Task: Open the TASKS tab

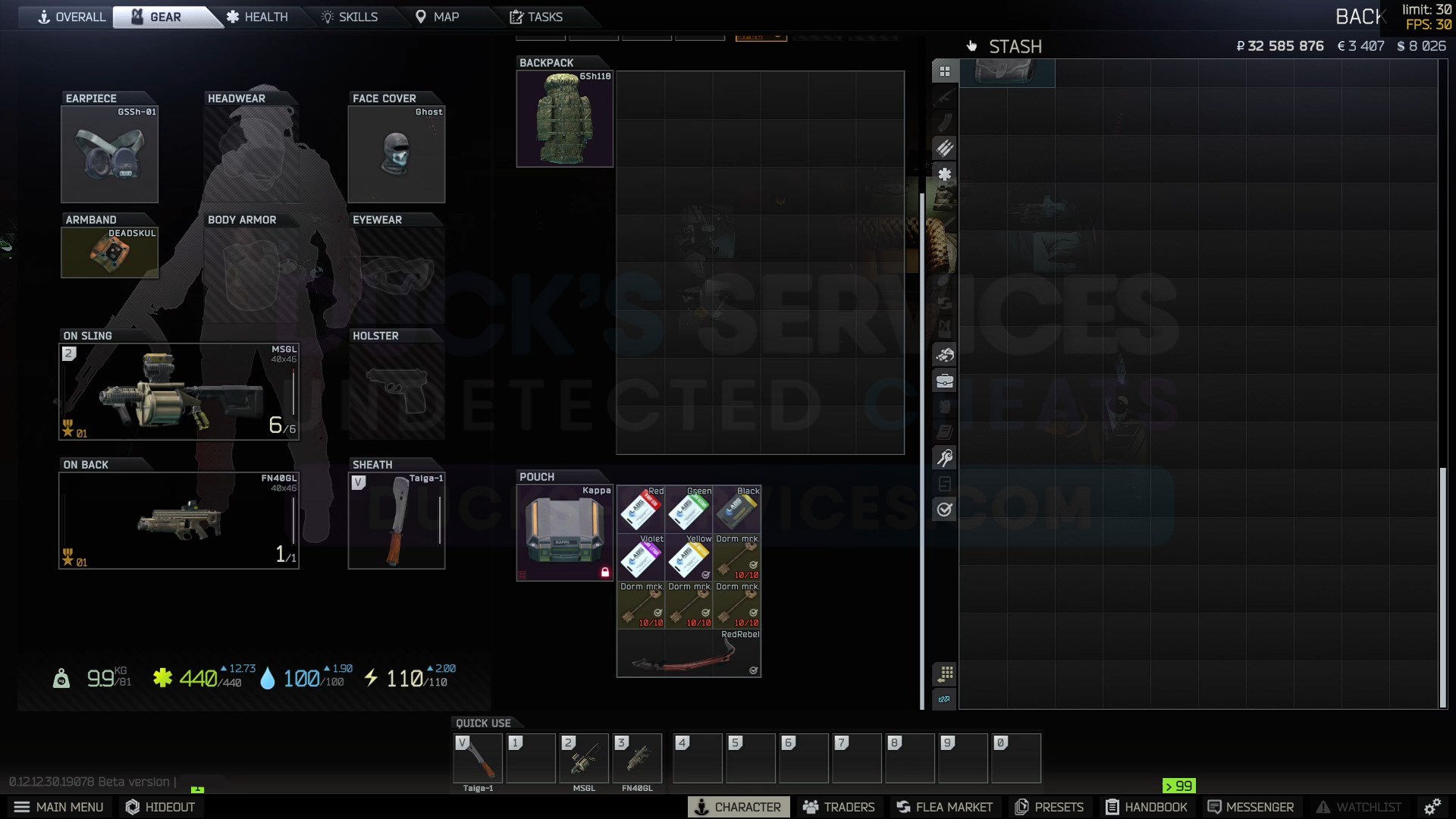Action: point(536,17)
